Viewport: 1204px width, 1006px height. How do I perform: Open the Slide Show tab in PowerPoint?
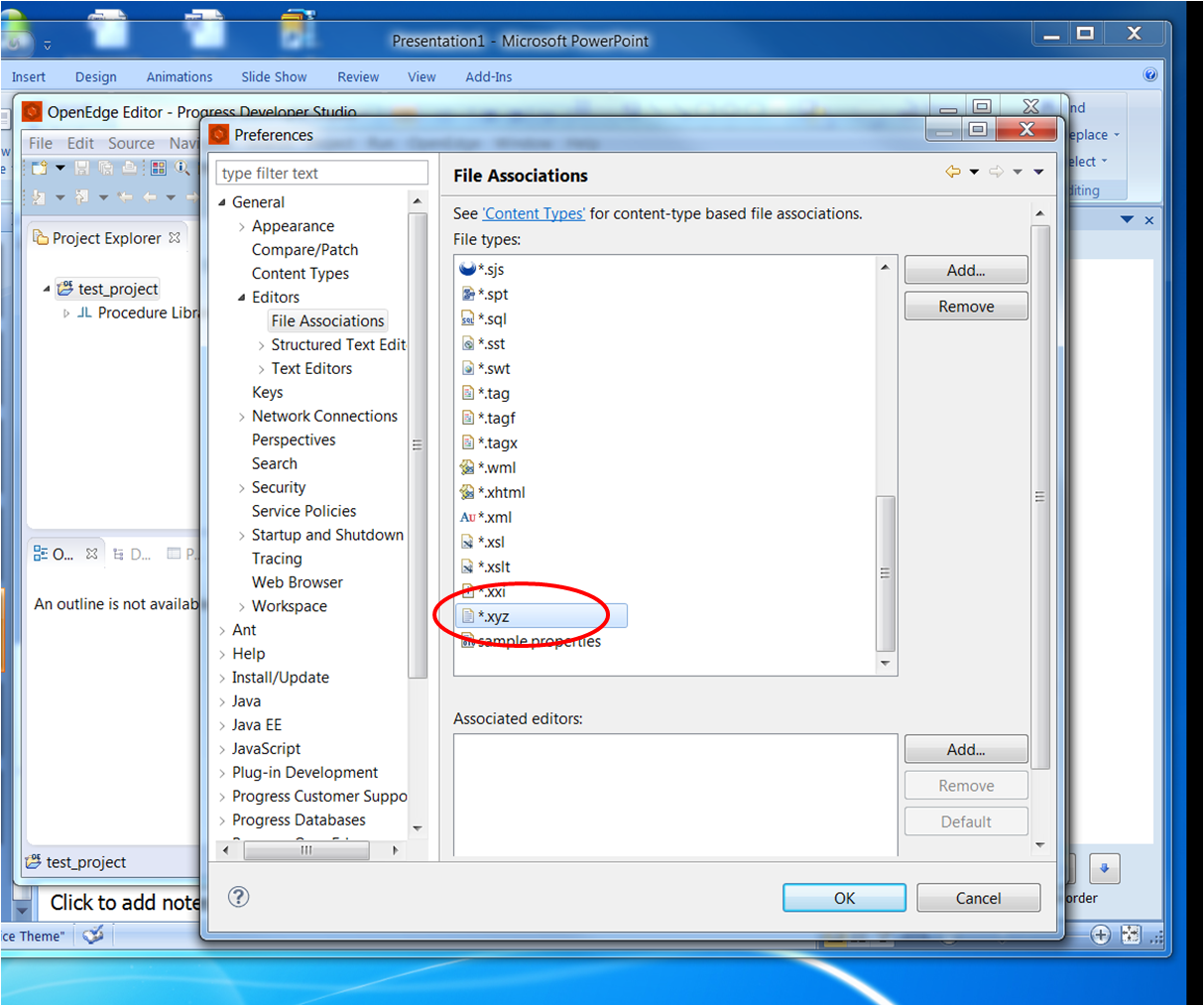pyautogui.click(x=274, y=76)
